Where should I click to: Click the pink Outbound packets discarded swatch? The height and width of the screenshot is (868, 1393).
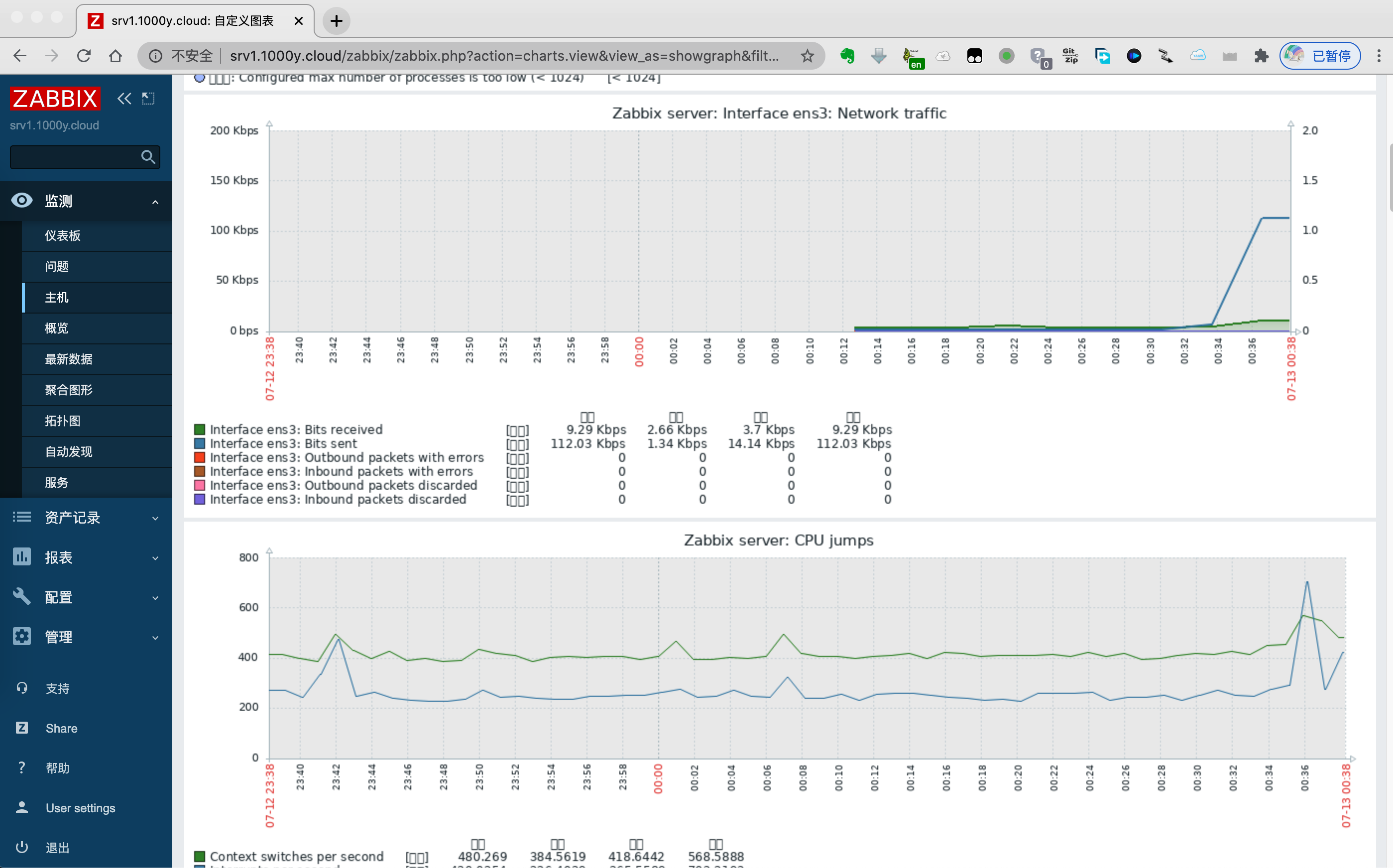click(200, 485)
